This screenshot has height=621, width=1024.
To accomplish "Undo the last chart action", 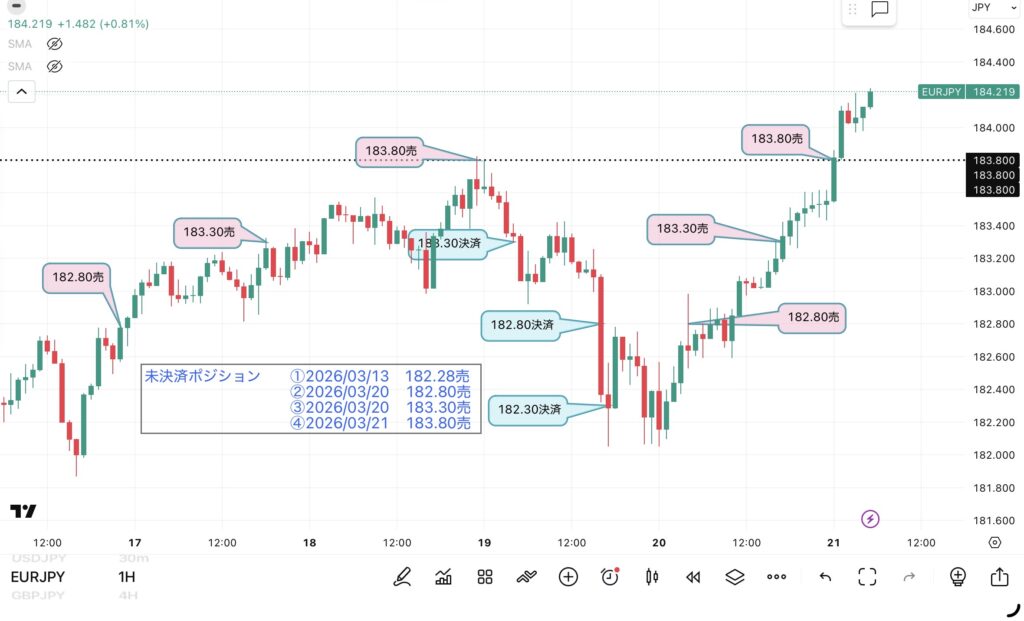I will 825,576.
